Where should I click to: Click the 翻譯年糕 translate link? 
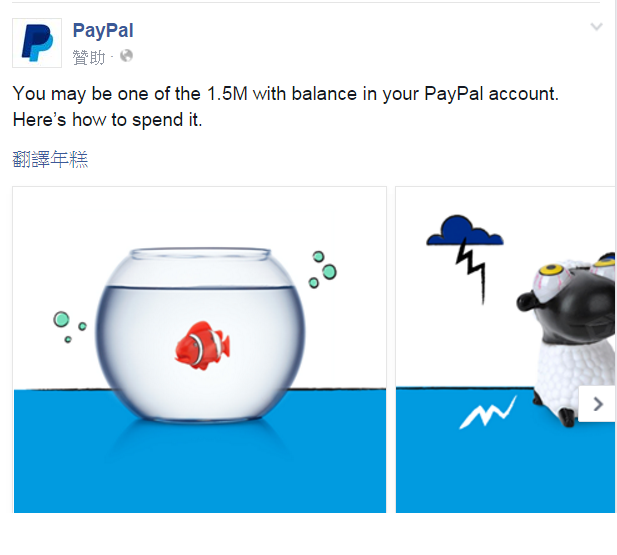[x=50, y=159]
